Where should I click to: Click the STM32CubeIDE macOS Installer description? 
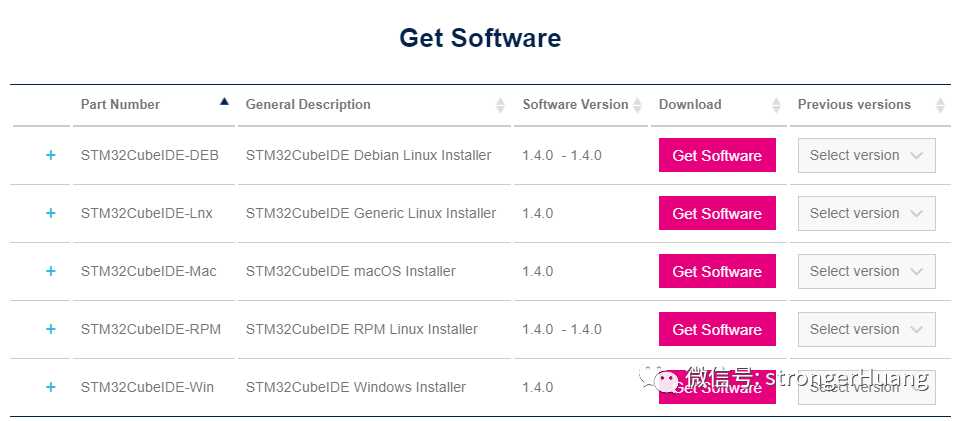coord(351,271)
